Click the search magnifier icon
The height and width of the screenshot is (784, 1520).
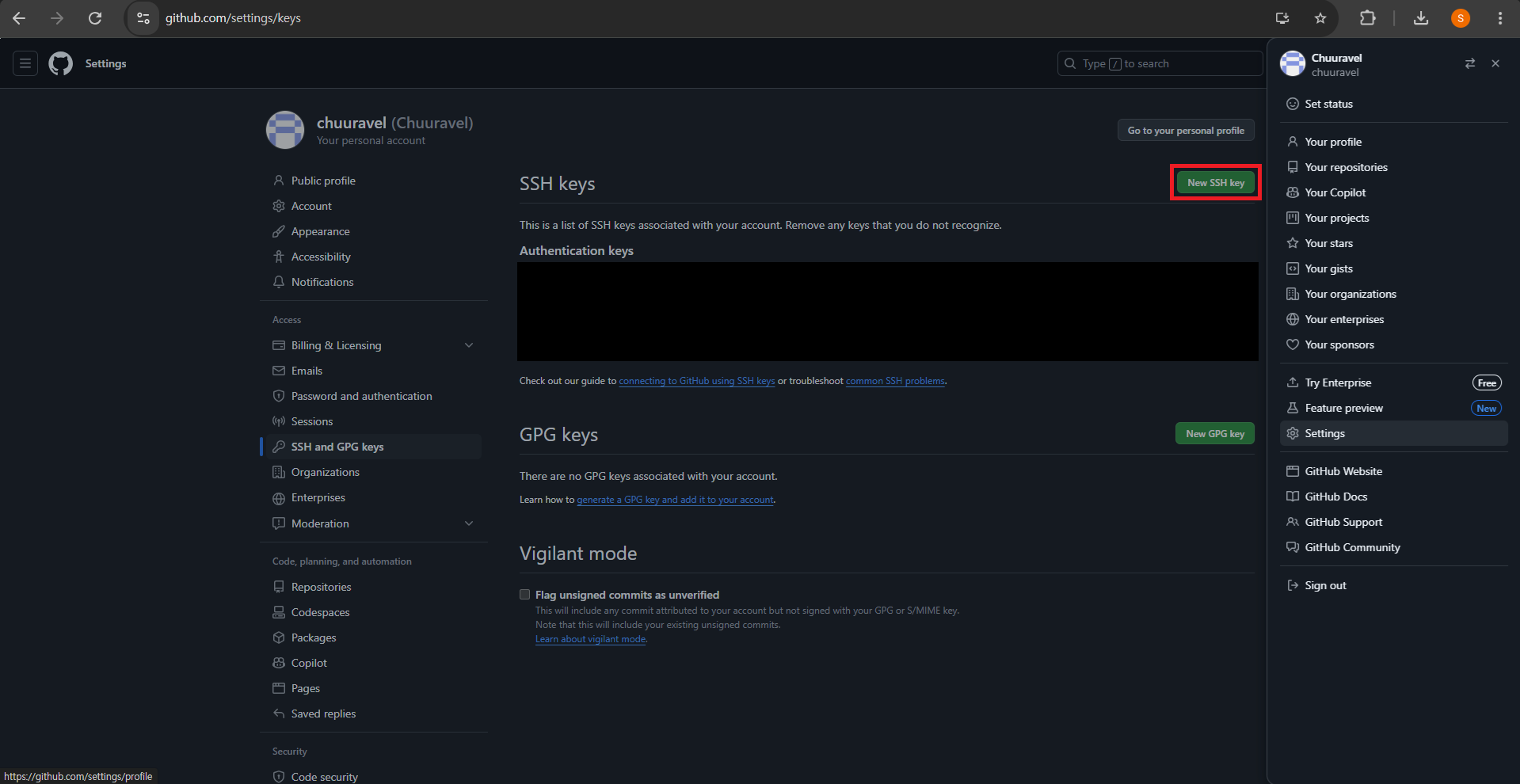pos(1071,63)
